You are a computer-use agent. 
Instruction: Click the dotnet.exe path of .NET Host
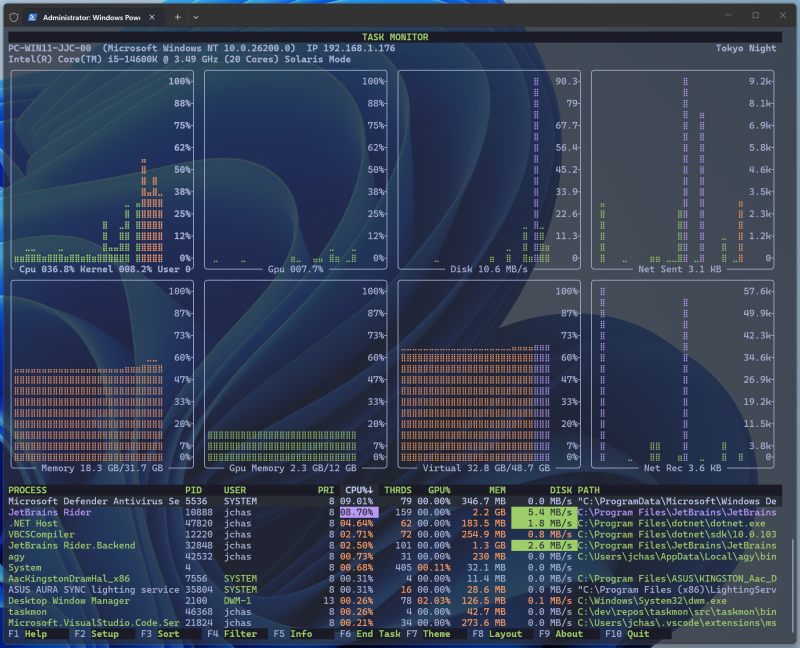(x=671, y=524)
